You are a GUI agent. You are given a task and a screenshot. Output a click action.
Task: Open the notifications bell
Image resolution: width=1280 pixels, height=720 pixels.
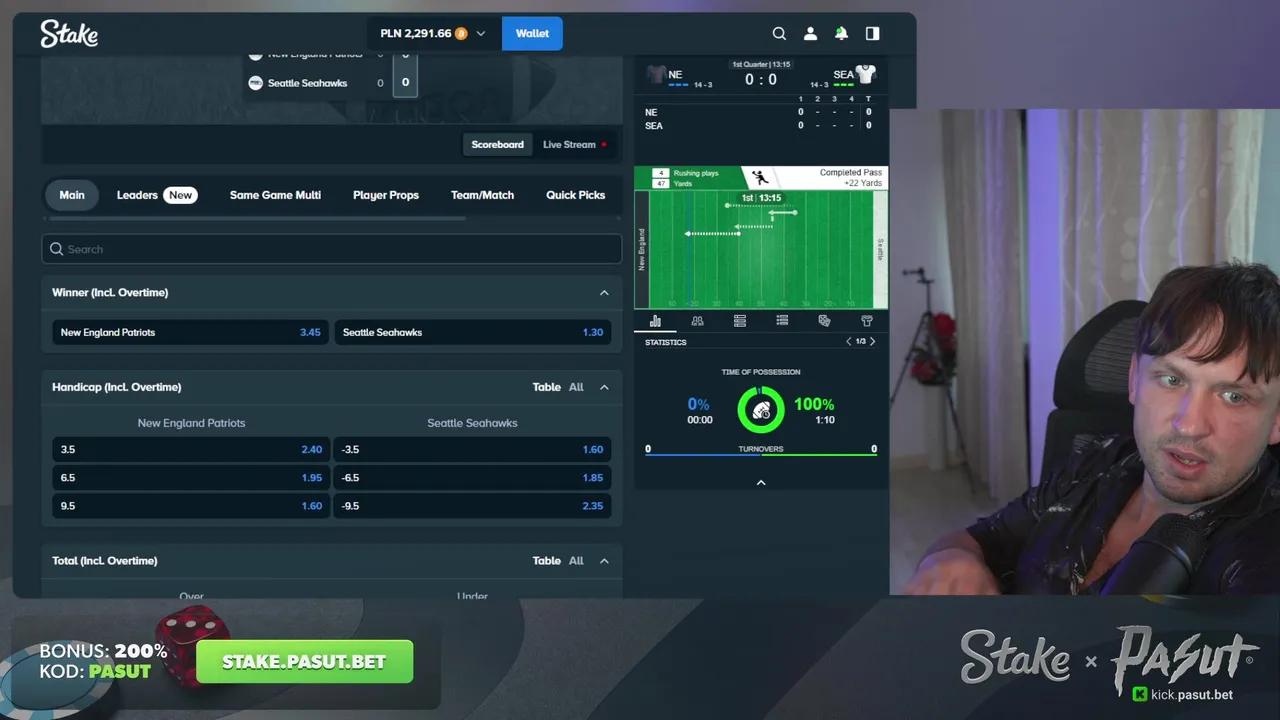pyautogui.click(x=841, y=33)
